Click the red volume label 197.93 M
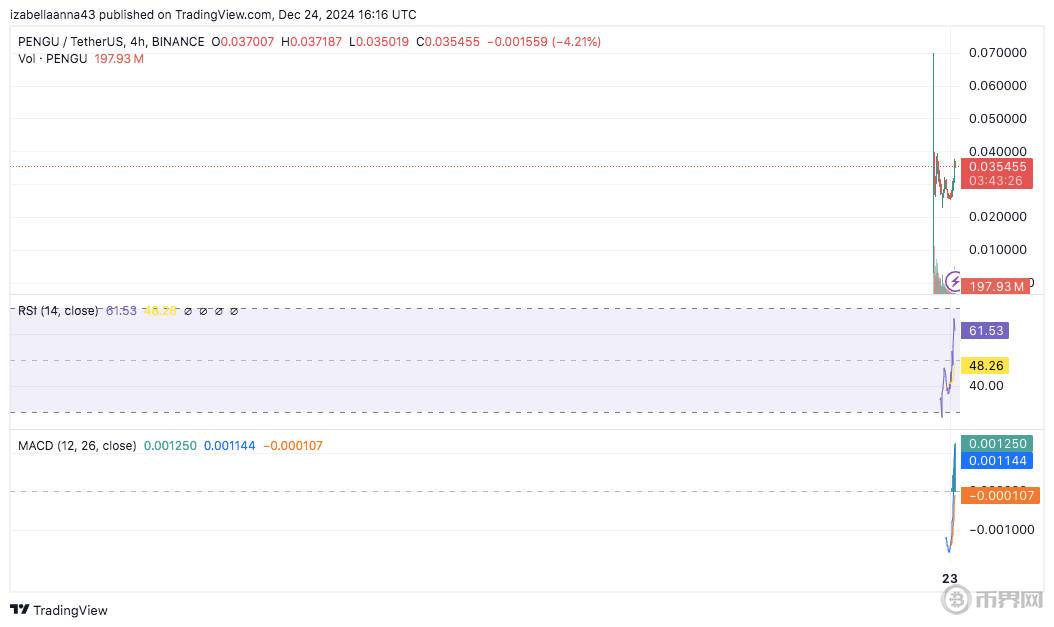 pyautogui.click(x=997, y=287)
